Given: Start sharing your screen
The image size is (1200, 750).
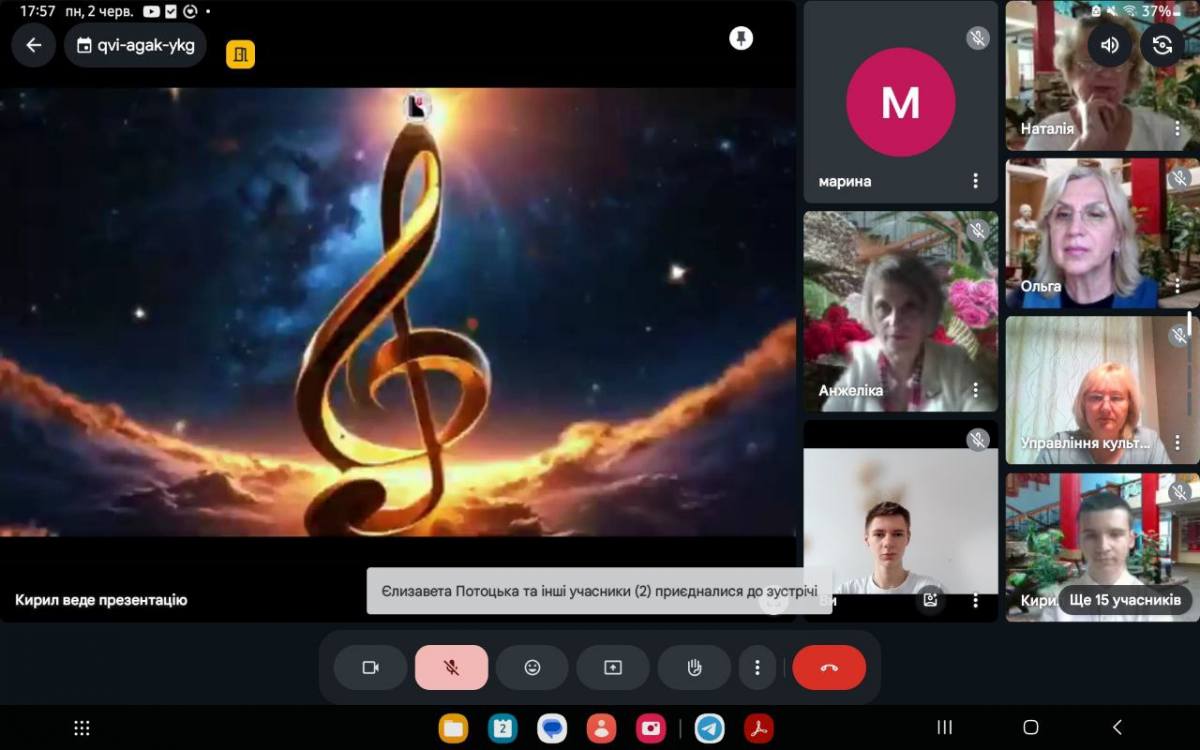Looking at the screenshot, I should 613,668.
